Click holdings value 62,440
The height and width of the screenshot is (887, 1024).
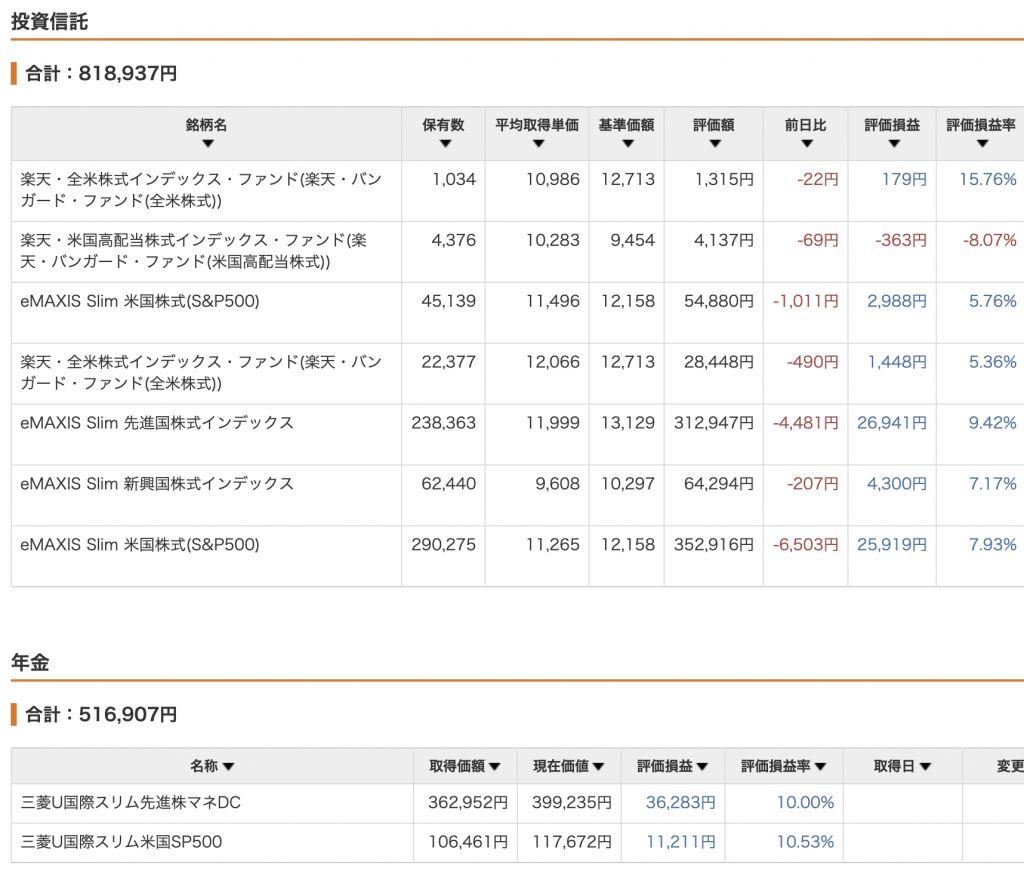(449, 483)
